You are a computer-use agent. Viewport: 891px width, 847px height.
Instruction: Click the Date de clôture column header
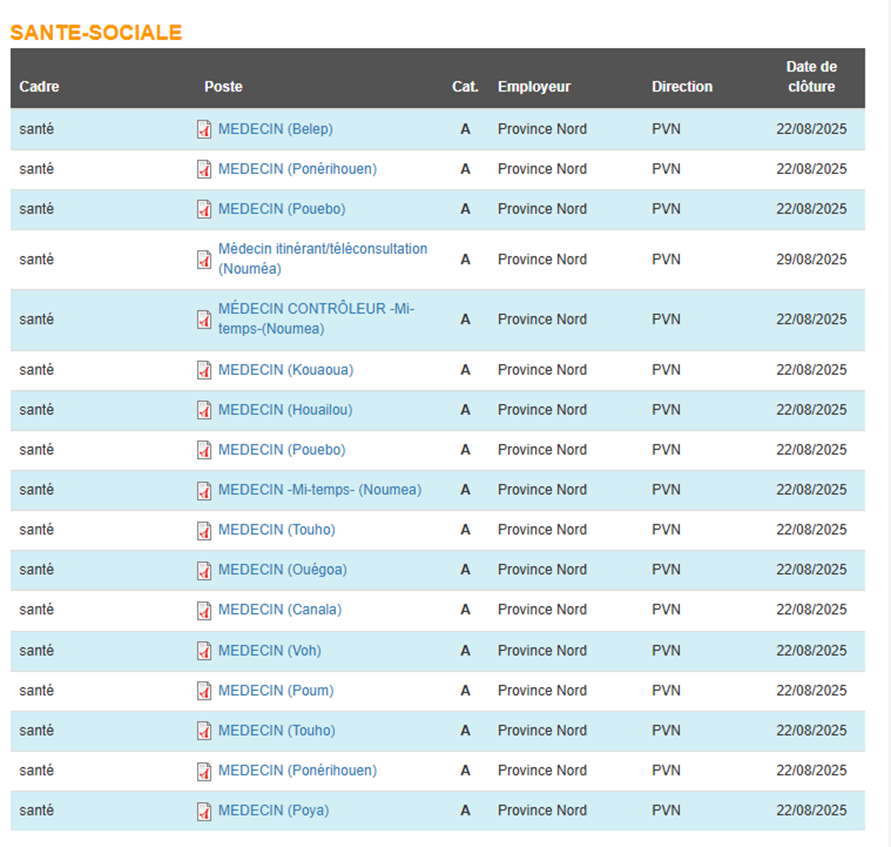click(810, 77)
